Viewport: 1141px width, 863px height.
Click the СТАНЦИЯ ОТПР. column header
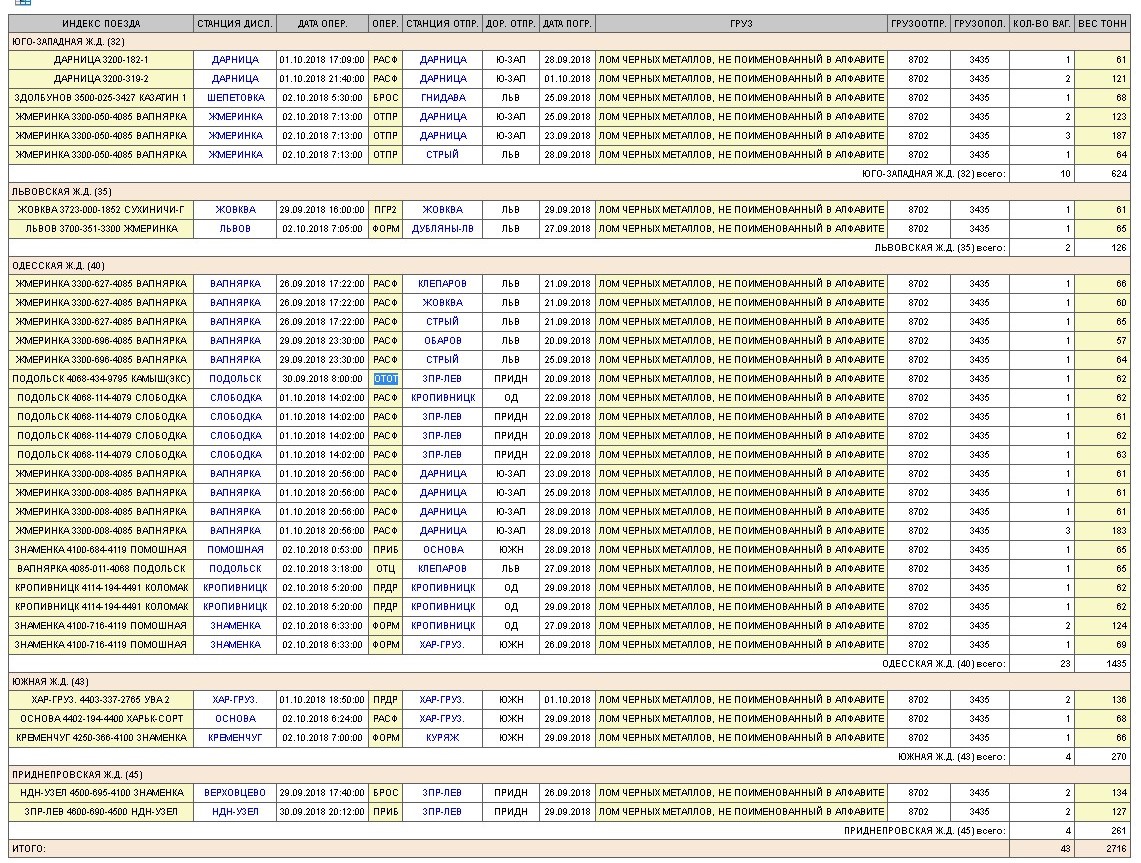coord(442,23)
